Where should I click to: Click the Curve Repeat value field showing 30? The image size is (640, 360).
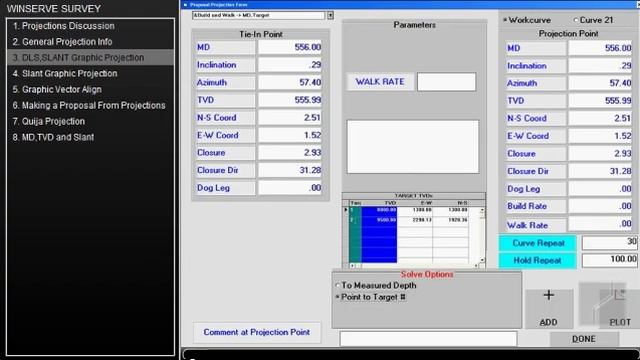pyautogui.click(x=609, y=242)
